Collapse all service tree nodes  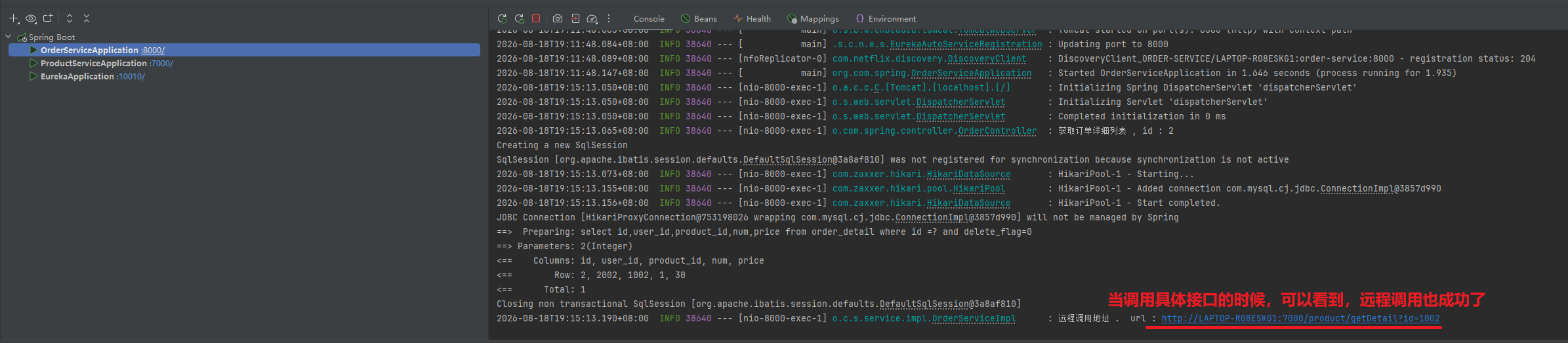click(x=87, y=18)
